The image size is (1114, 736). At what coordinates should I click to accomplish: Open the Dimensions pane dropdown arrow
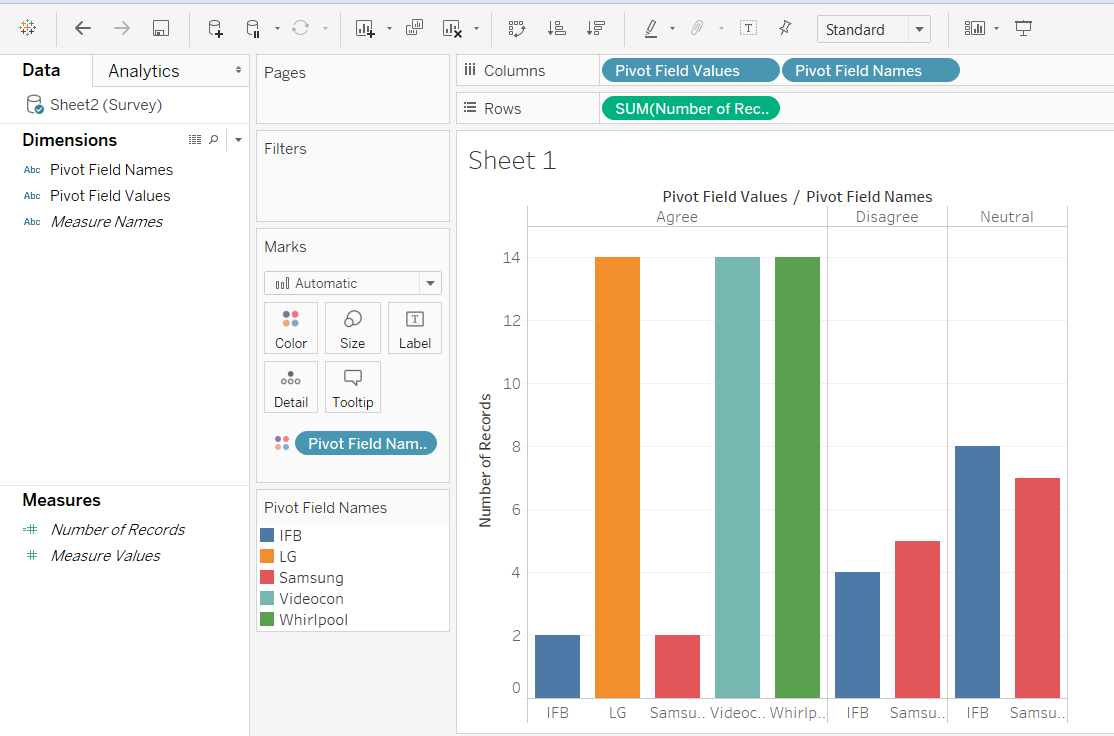[x=238, y=140]
